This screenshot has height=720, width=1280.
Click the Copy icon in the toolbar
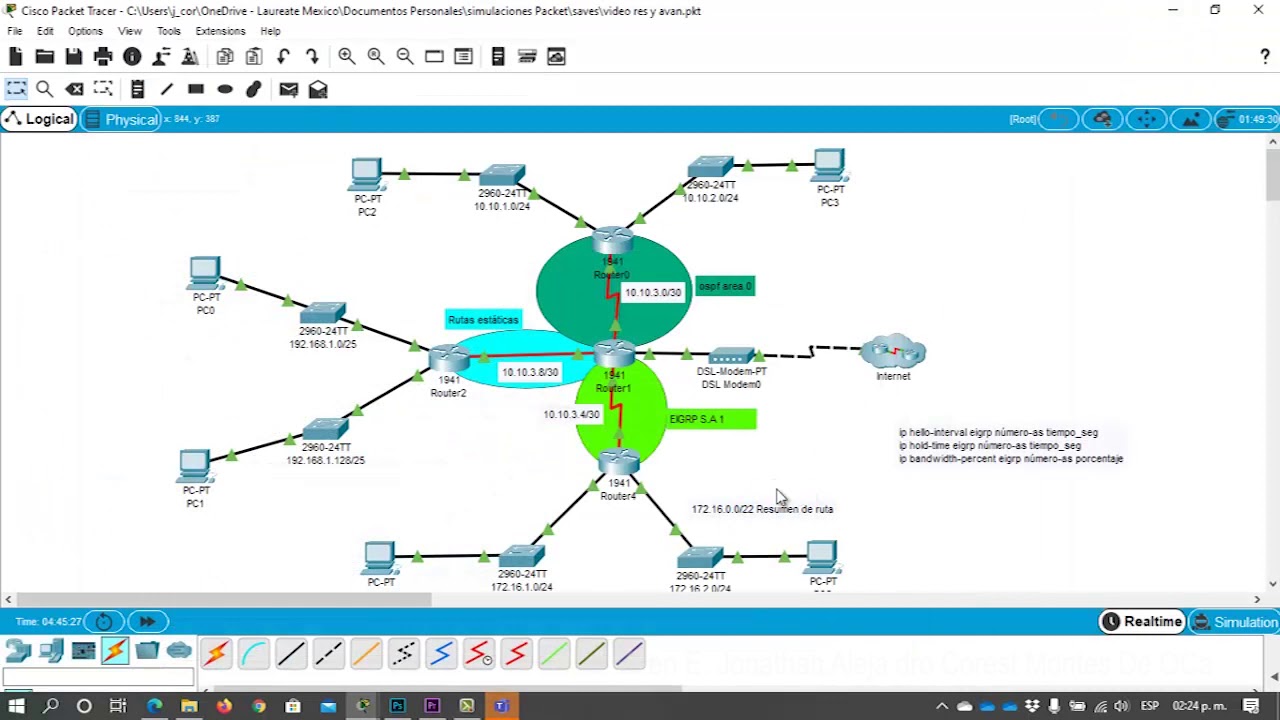coord(225,57)
